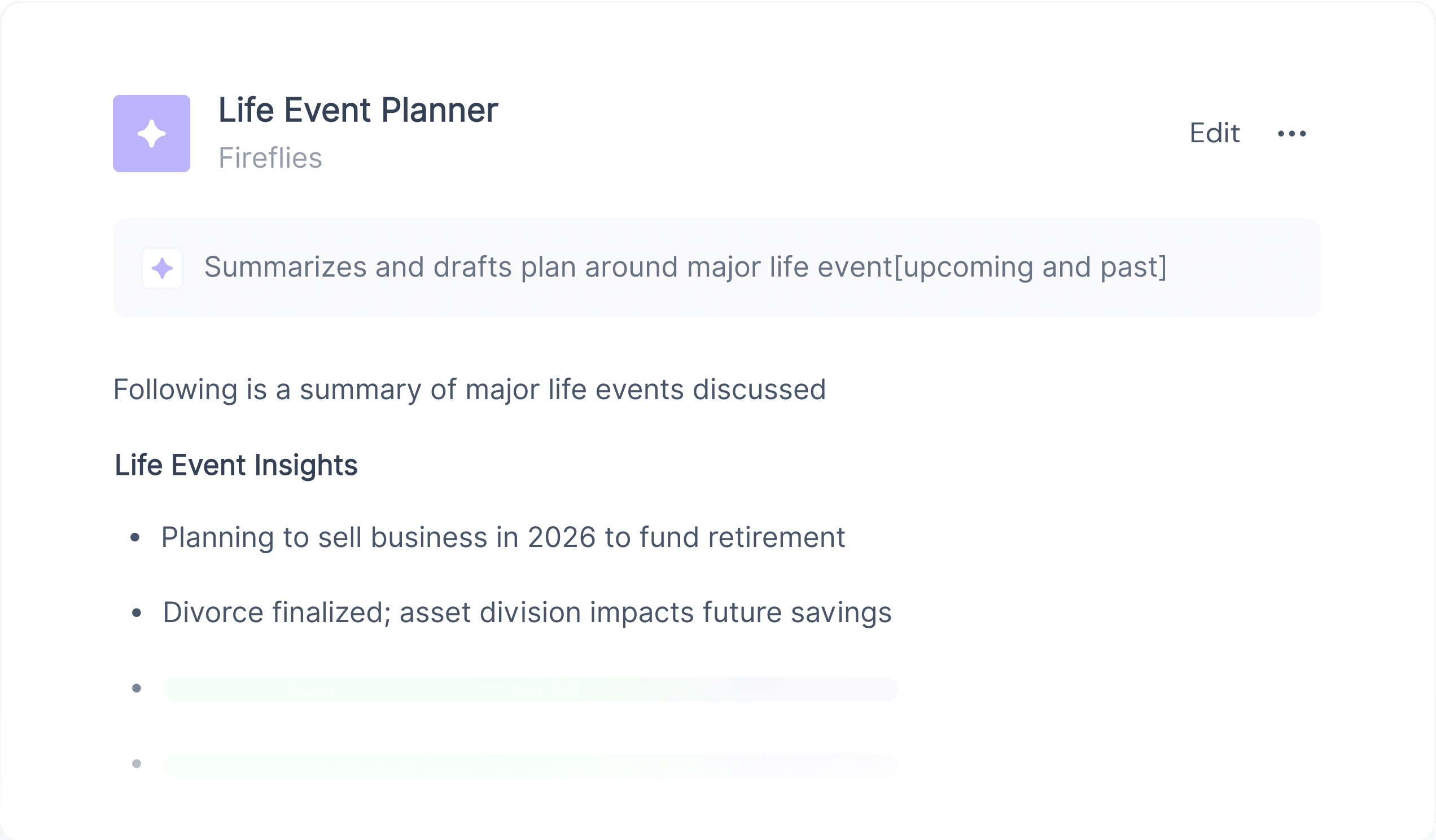The height and width of the screenshot is (840, 1436).
Task: Click the Life Event Insights heading
Action: pos(236,465)
